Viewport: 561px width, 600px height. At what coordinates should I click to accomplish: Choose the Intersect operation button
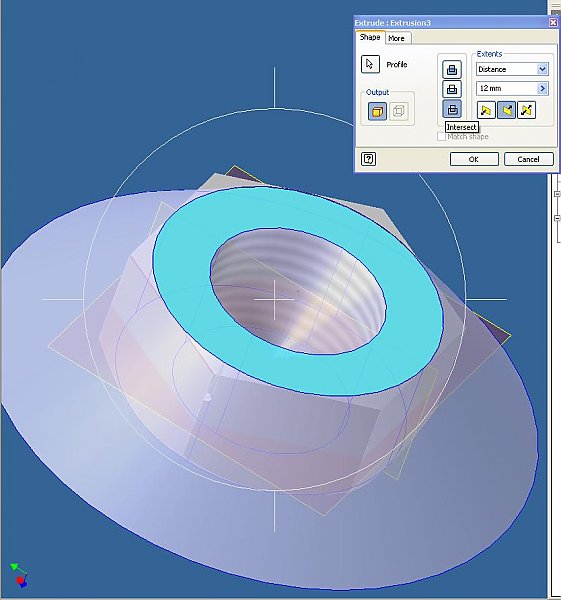tap(452, 109)
